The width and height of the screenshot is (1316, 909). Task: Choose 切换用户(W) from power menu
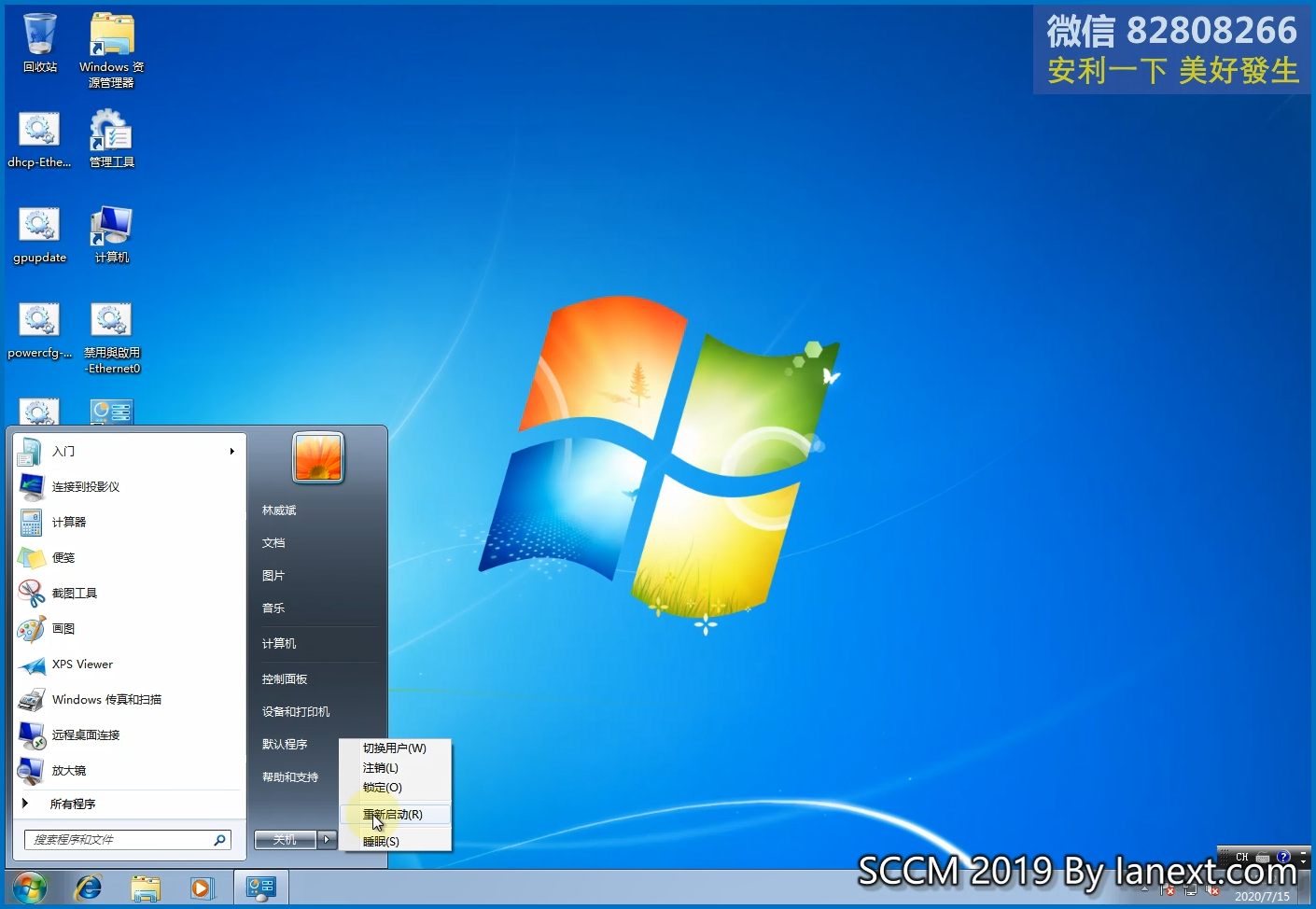[x=395, y=748]
